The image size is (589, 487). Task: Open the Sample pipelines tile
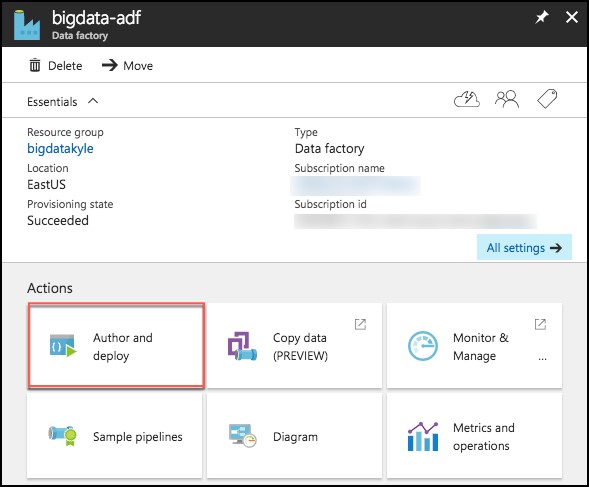click(x=114, y=436)
